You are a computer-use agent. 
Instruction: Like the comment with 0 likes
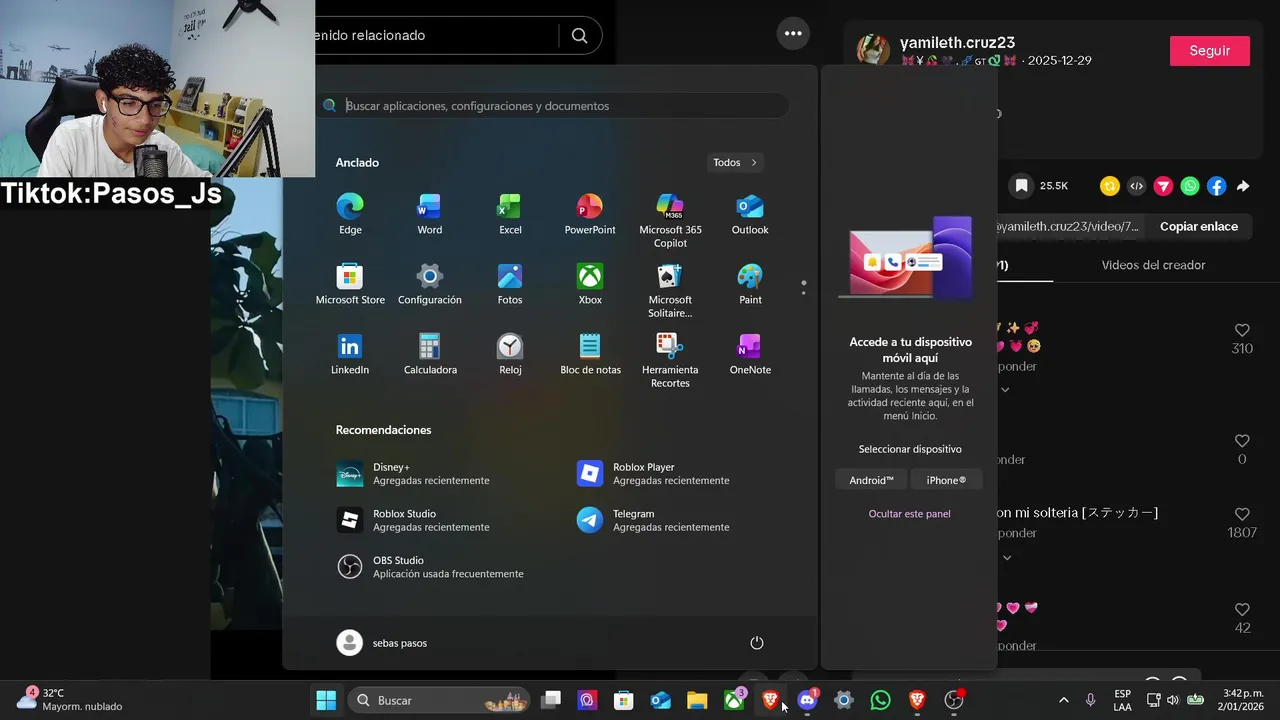1242,441
